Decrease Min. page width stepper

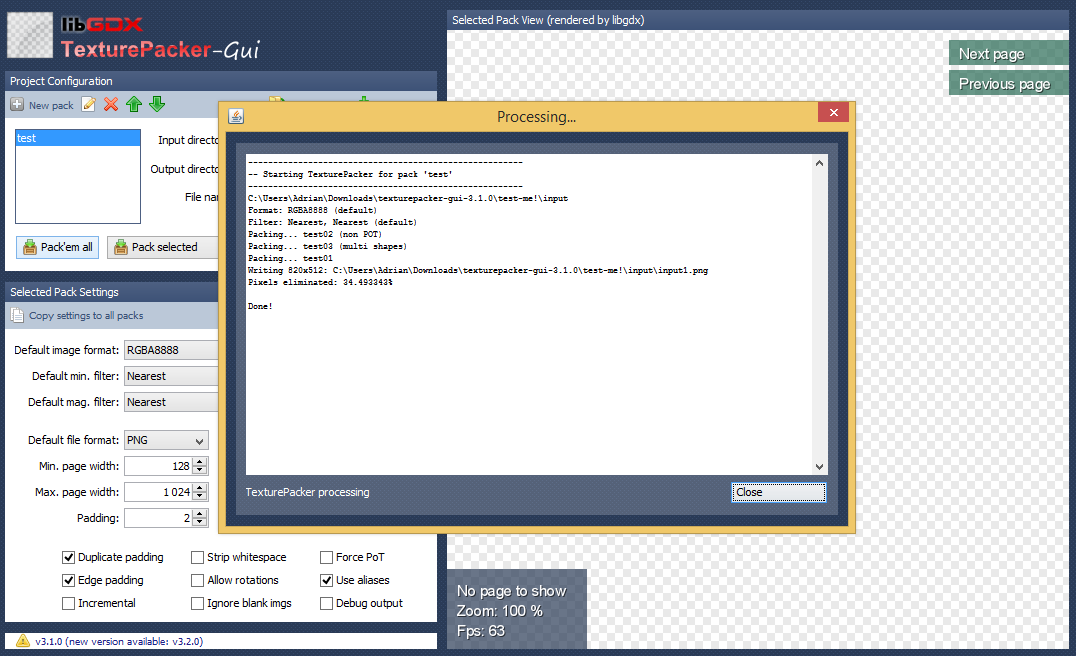(x=200, y=470)
